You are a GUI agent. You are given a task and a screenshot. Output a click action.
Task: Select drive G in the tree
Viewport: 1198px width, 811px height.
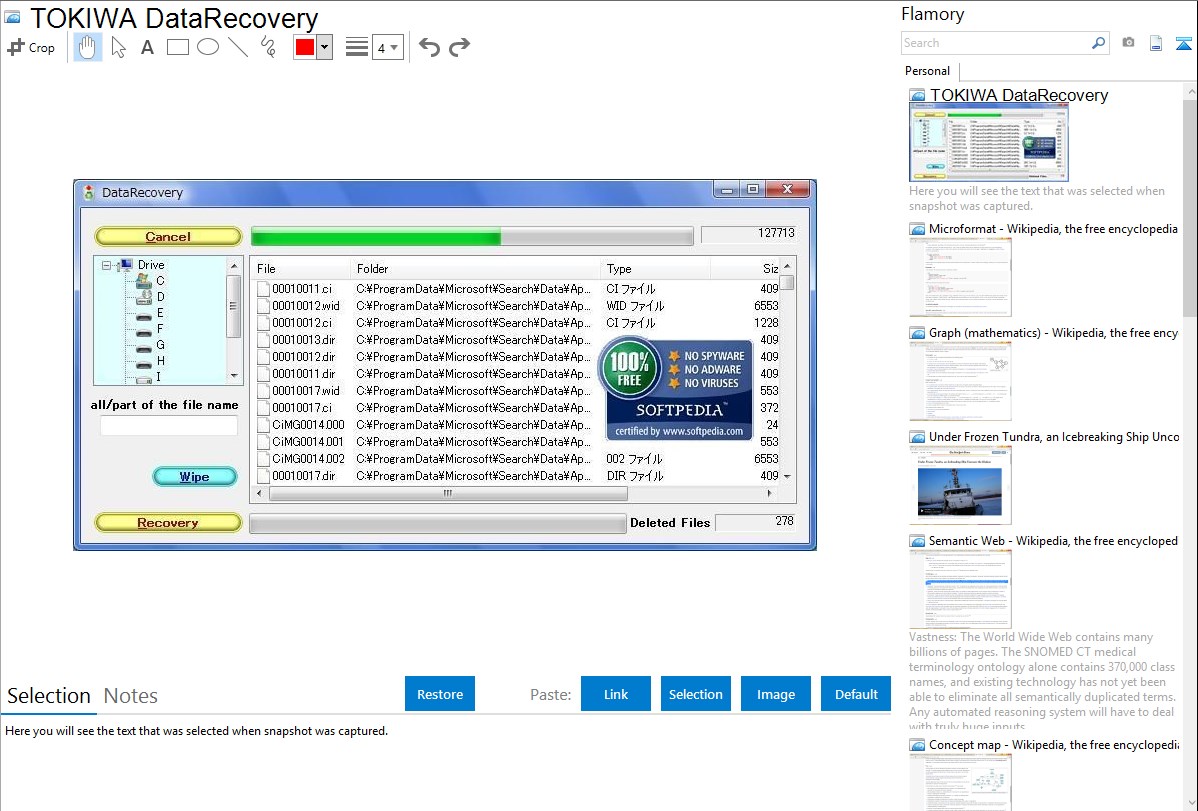(x=160, y=345)
